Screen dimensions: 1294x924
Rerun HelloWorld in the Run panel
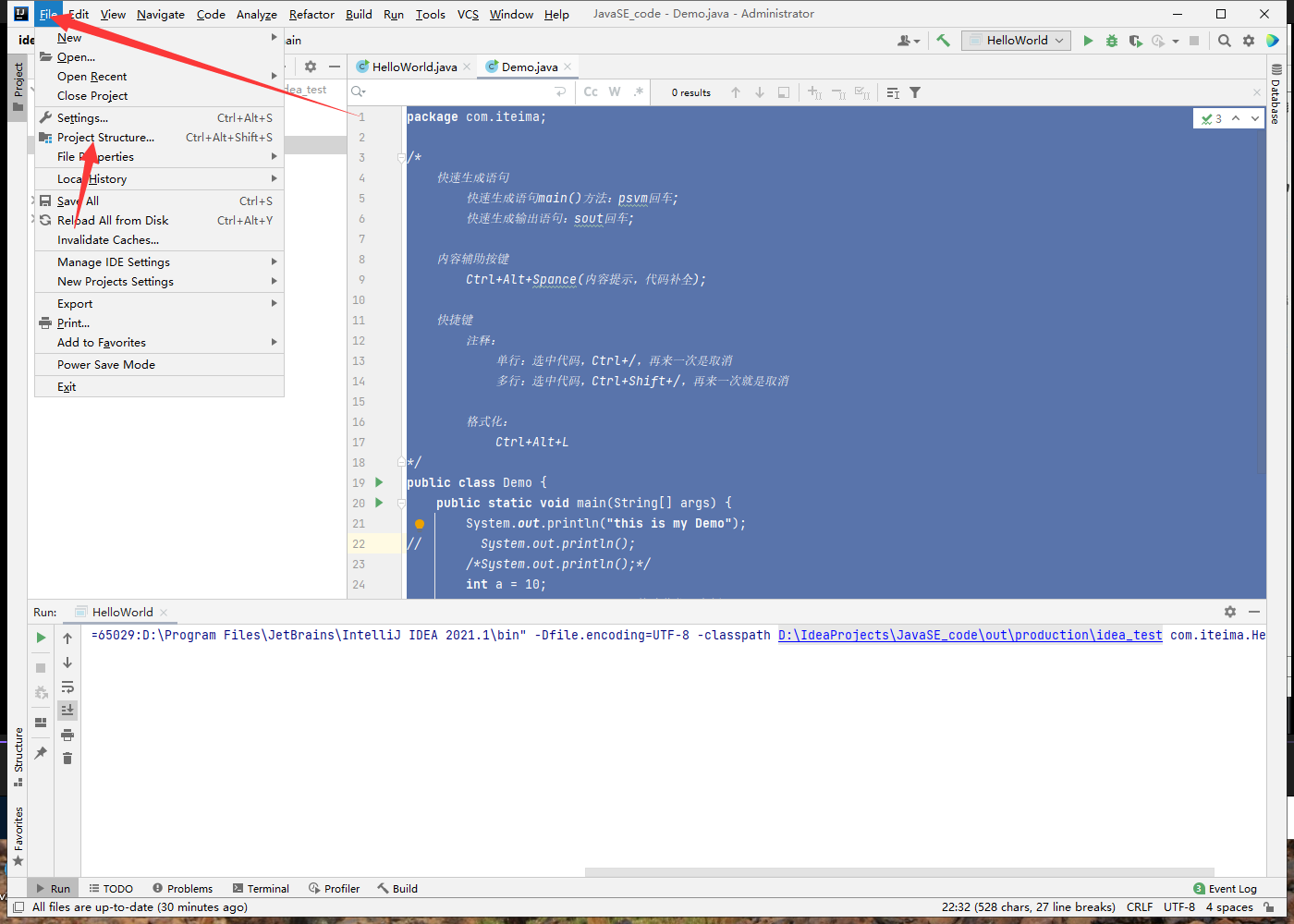click(41, 638)
